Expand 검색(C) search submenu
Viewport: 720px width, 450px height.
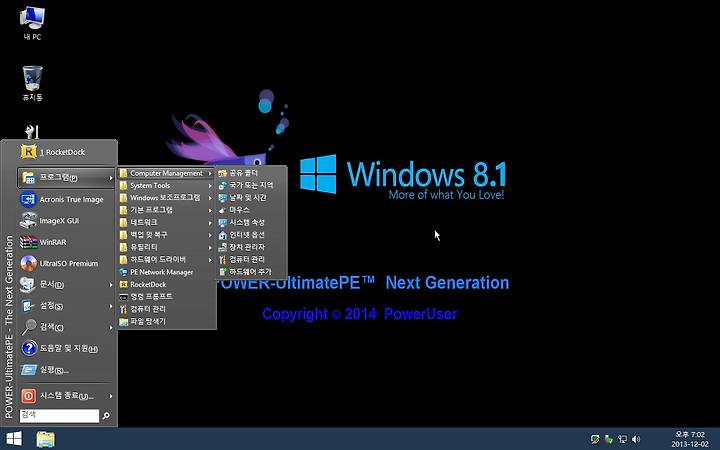[67, 327]
